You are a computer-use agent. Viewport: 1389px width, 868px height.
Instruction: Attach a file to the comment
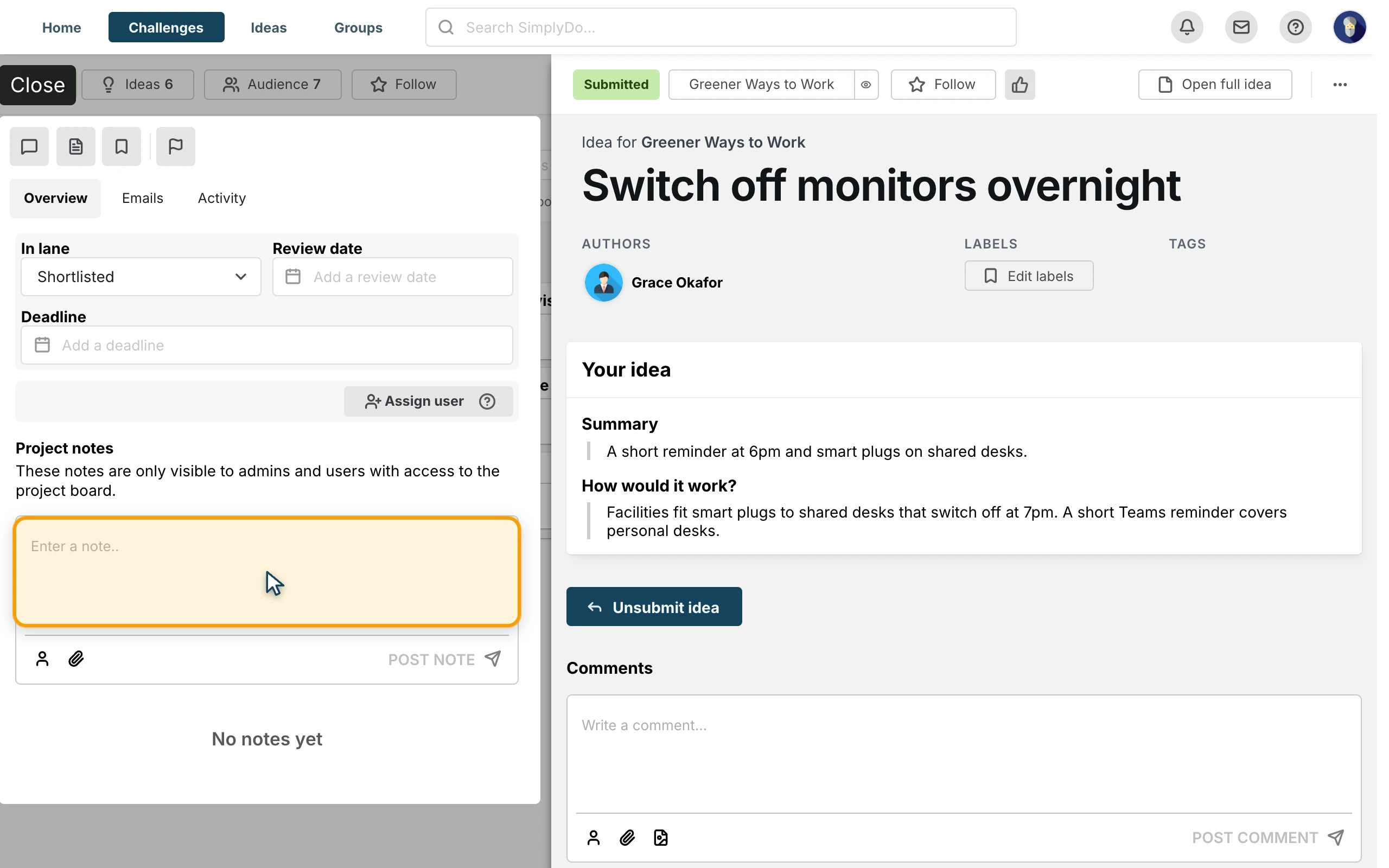pos(627,838)
